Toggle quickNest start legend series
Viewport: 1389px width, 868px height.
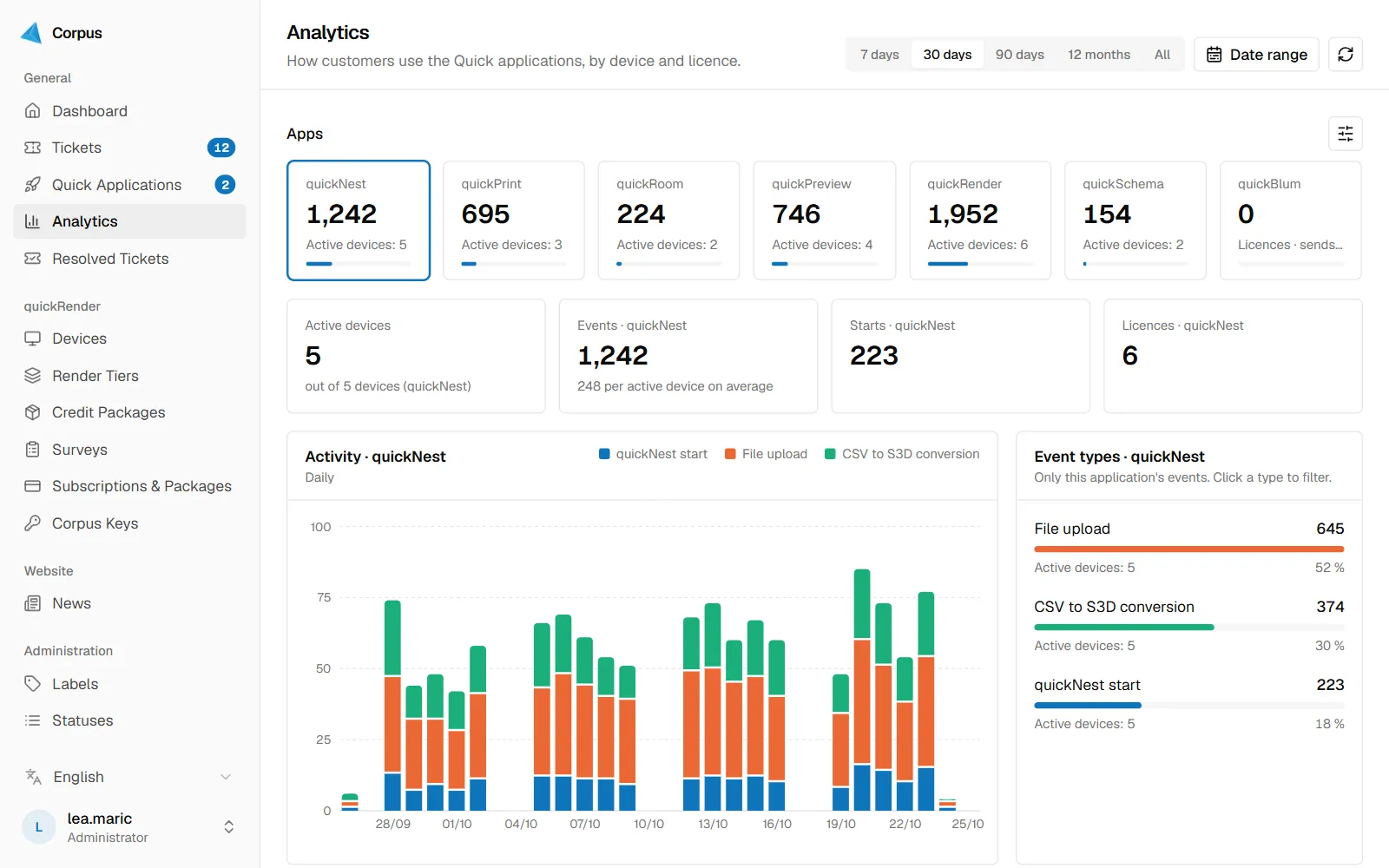coord(653,454)
